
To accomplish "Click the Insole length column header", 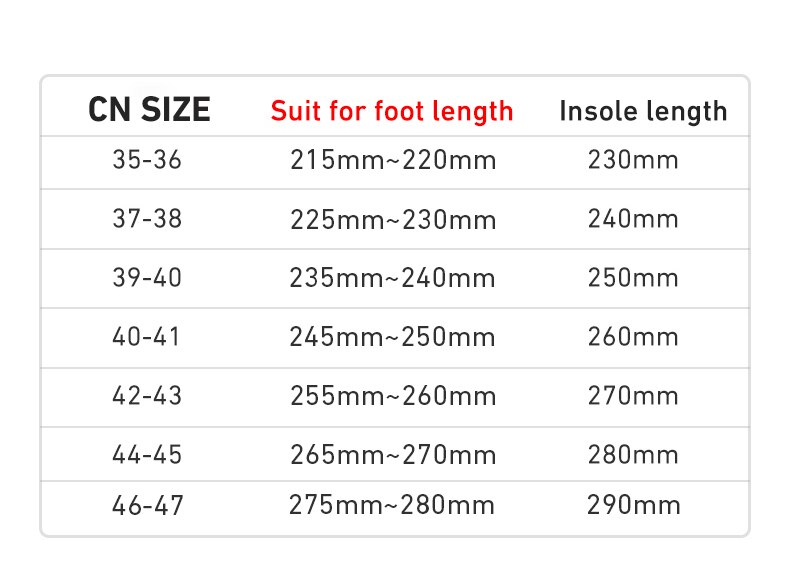I will (x=643, y=110).
